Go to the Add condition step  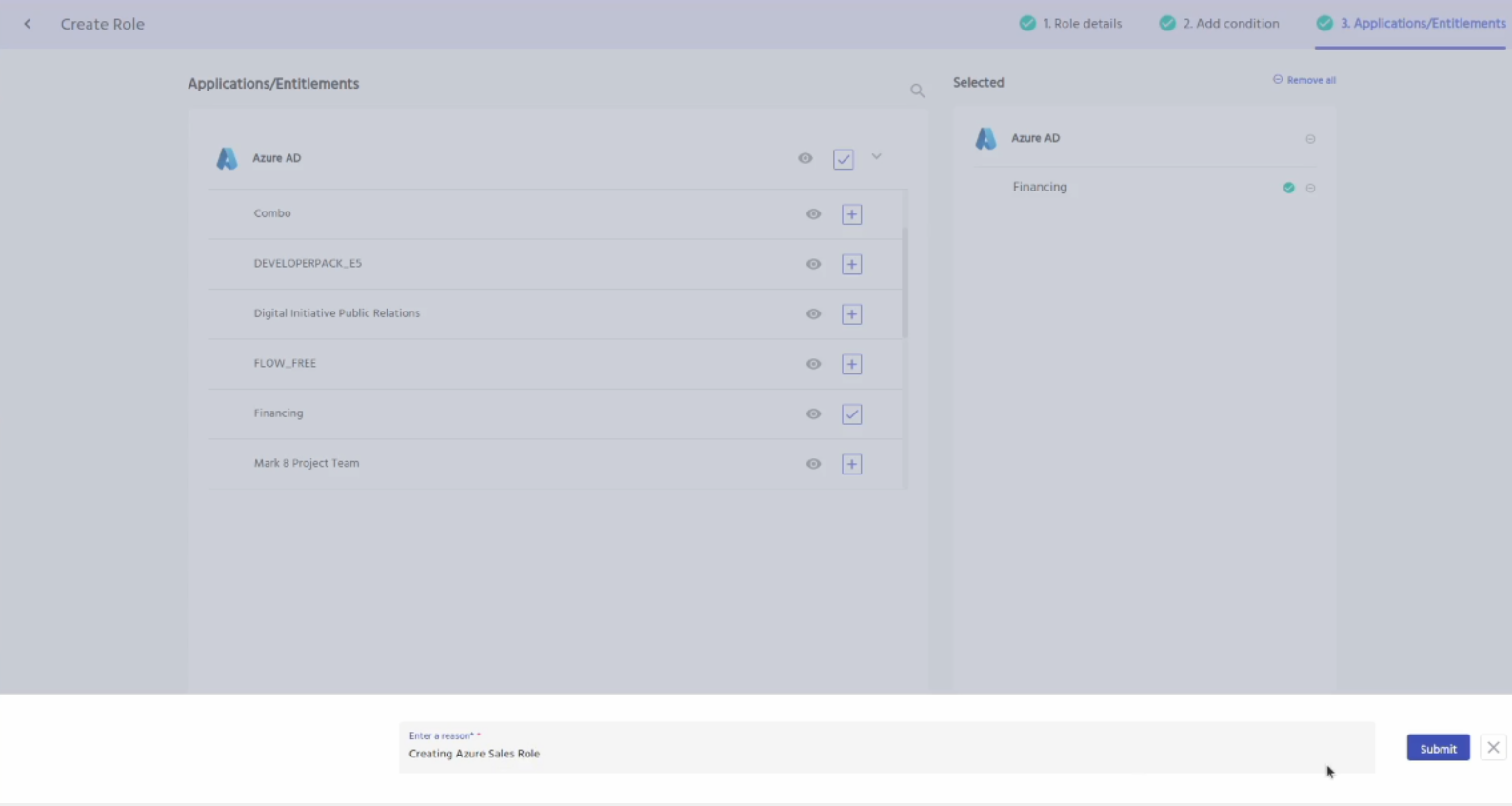click(x=1220, y=24)
